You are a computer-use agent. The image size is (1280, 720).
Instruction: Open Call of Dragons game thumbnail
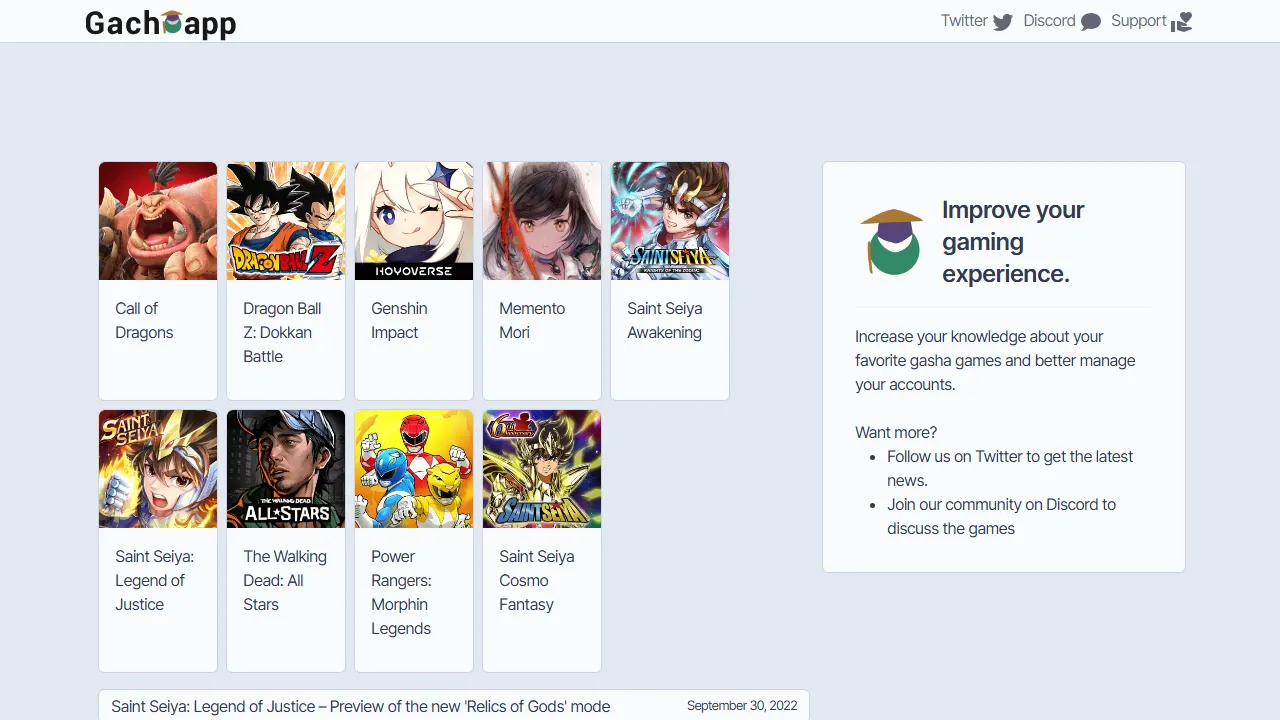[158, 221]
